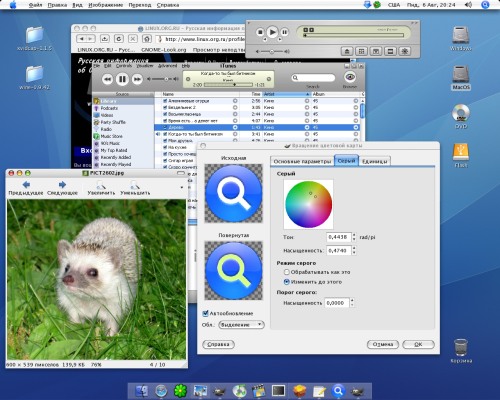
Task: Open the notepad with pencil dock icon
Action: click(x=319, y=391)
